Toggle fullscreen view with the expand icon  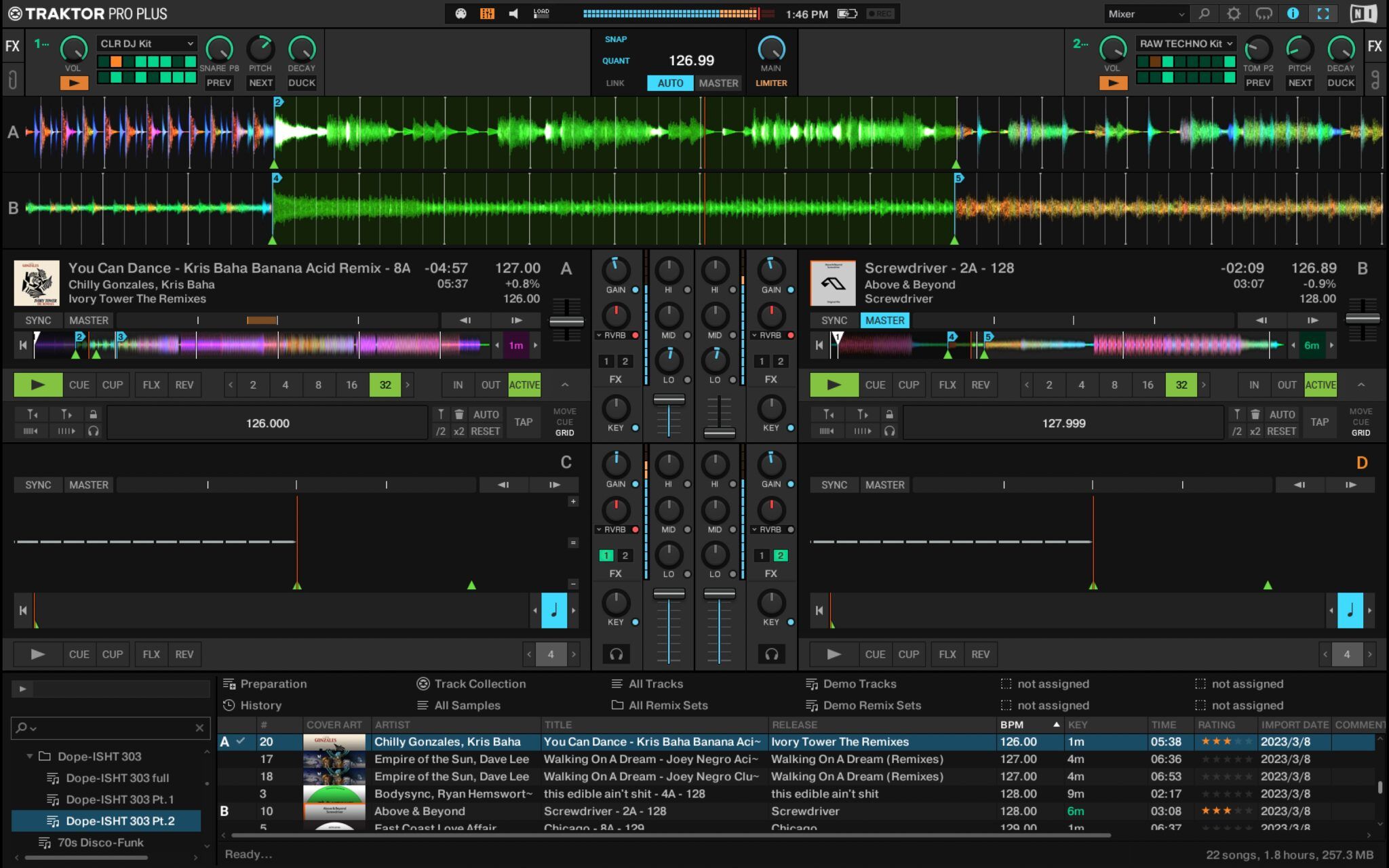click(x=1323, y=14)
